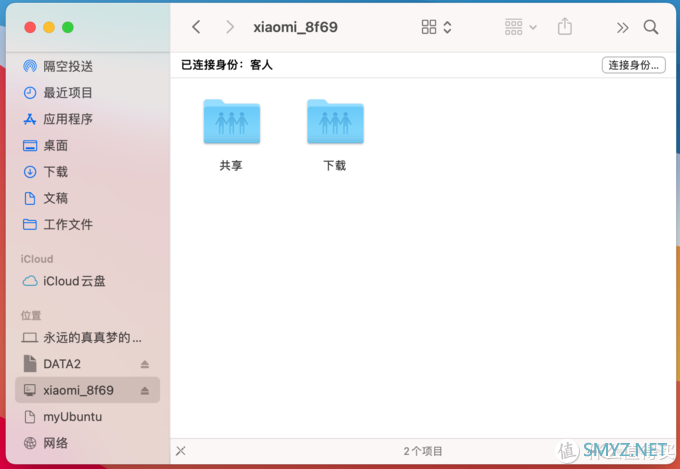Open 文稿 in the sidebar
The width and height of the screenshot is (680, 469).
(88, 199)
